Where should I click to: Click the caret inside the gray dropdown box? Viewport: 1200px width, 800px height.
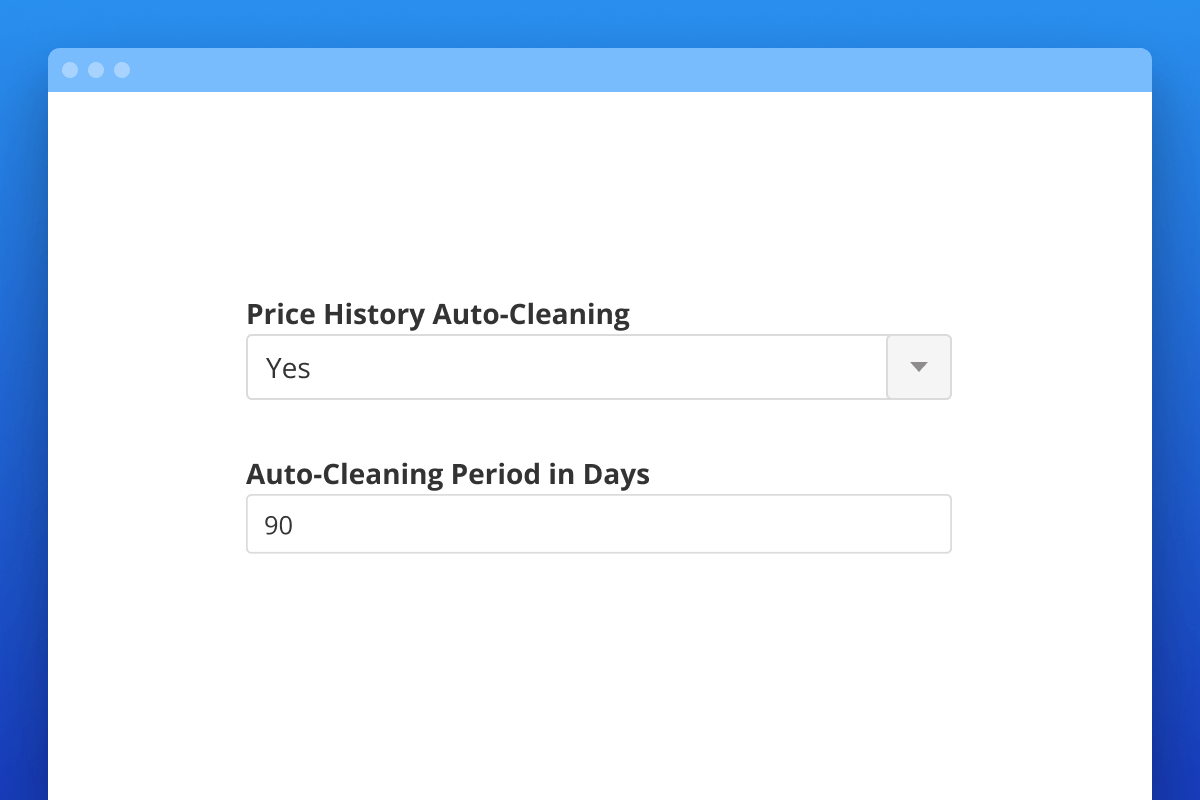918,367
